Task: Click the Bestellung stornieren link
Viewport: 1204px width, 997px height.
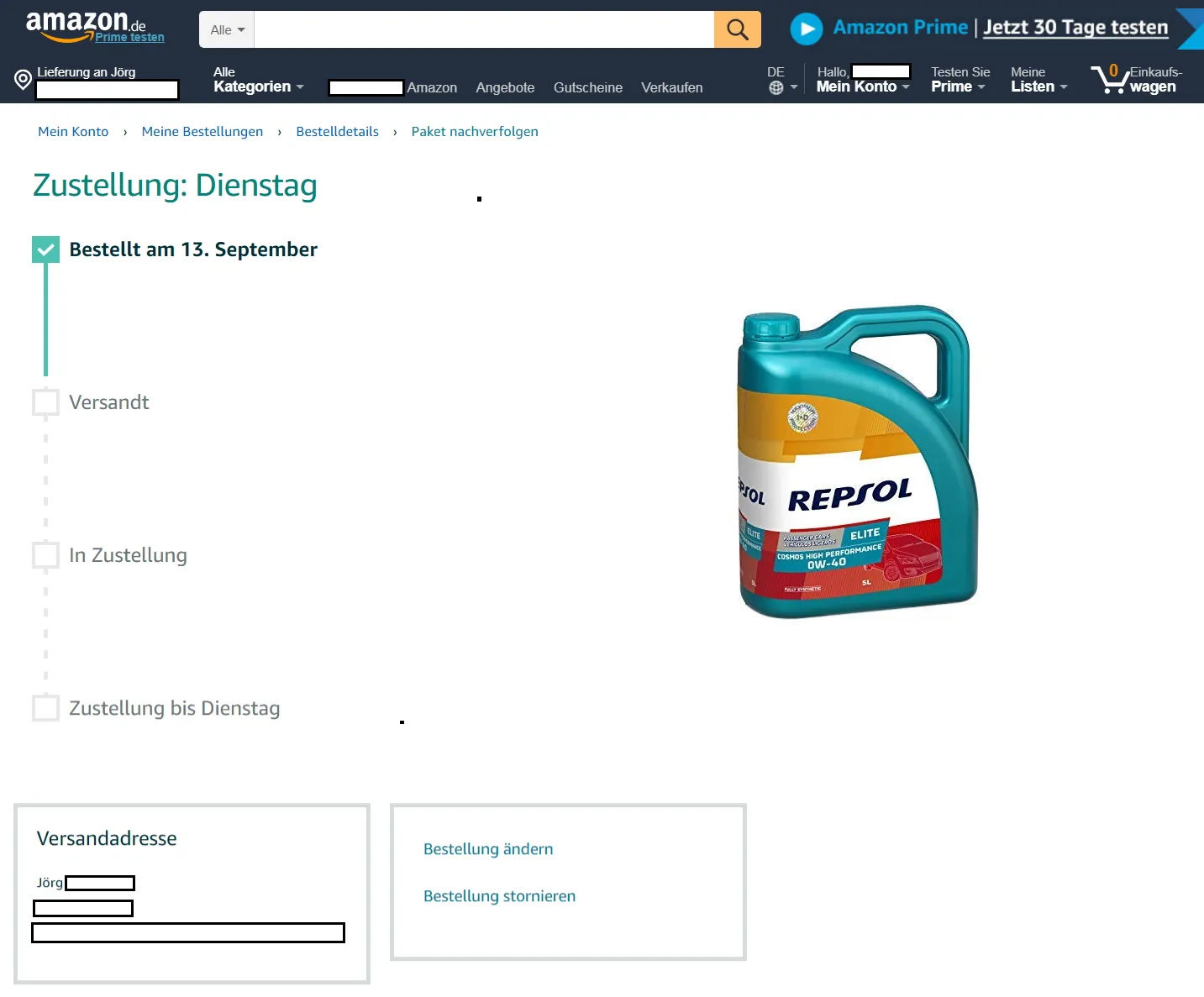Action: [x=499, y=896]
